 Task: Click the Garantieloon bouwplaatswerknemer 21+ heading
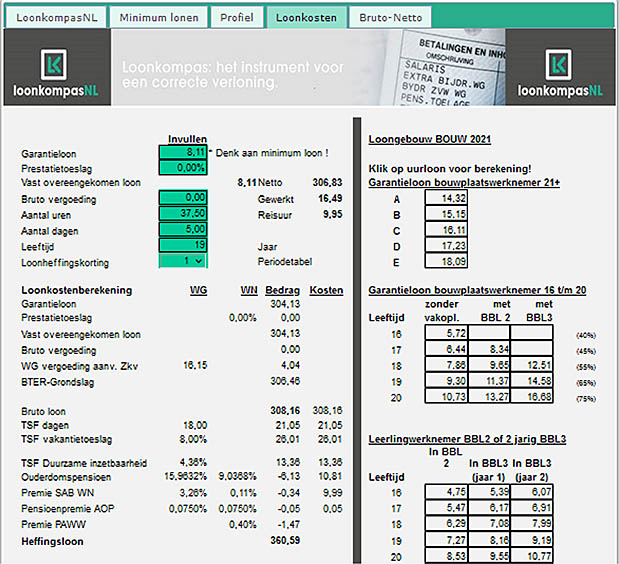pyautogui.click(x=464, y=182)
